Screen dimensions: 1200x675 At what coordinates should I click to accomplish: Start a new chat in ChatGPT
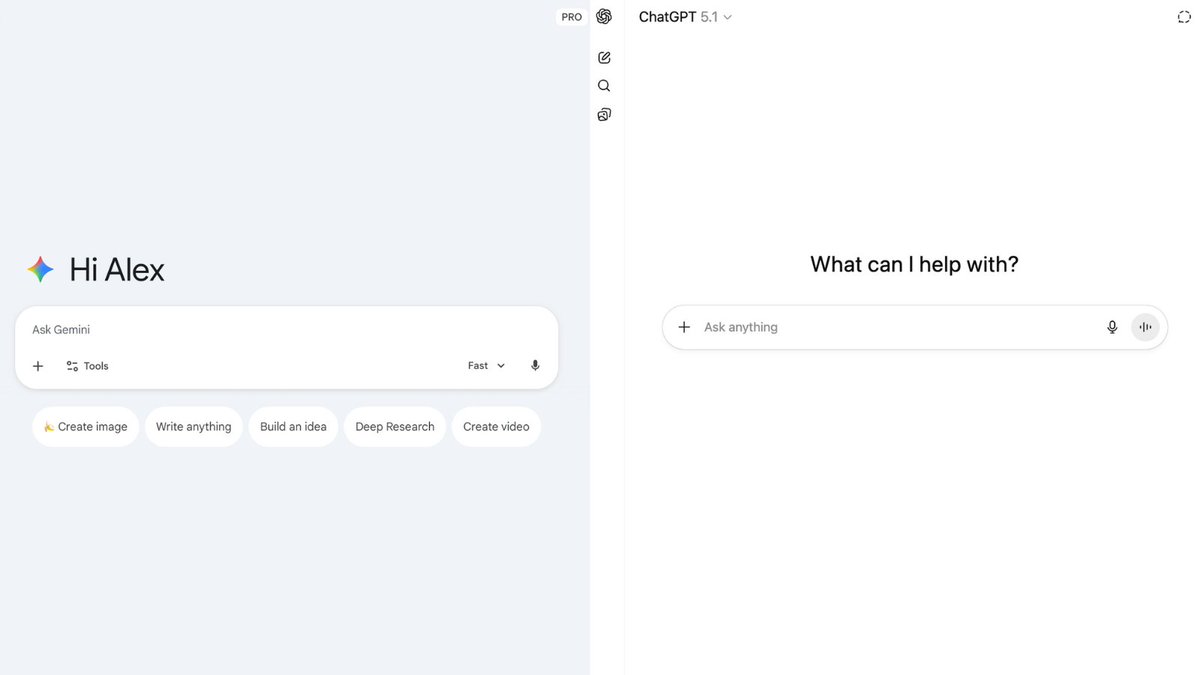(x=604, y=58)
